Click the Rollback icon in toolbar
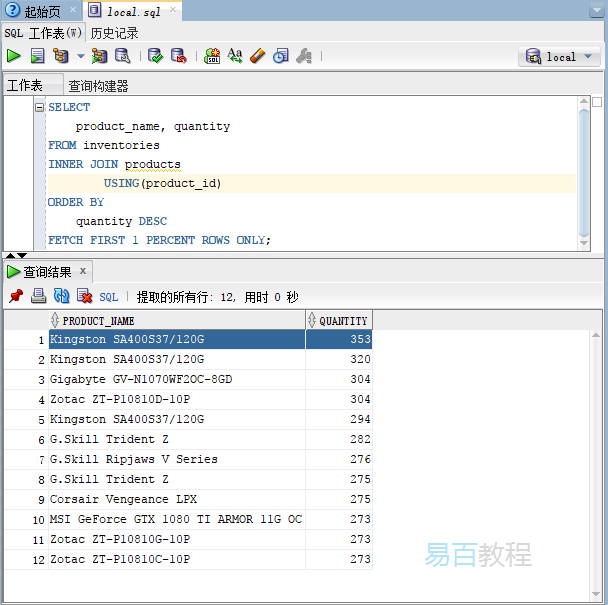608x605 pixels. (x=178, y=56)
